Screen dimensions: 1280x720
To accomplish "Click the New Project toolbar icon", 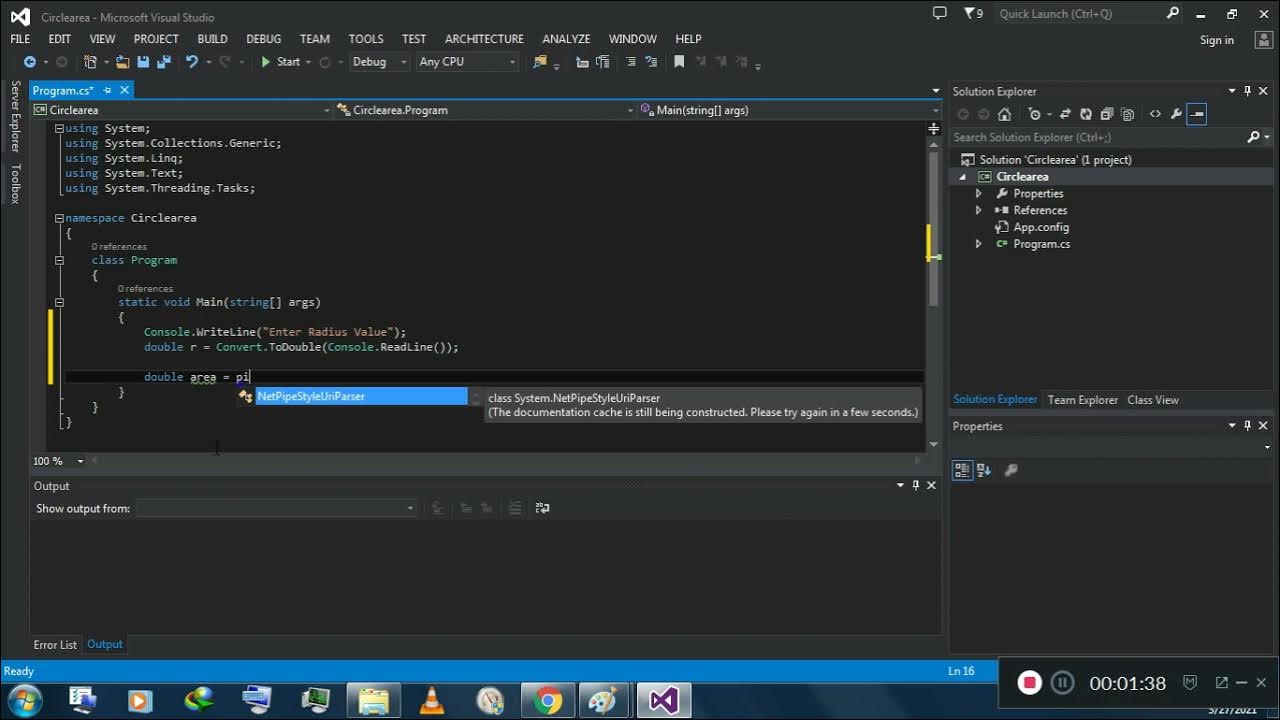I will tap(90, 62).
